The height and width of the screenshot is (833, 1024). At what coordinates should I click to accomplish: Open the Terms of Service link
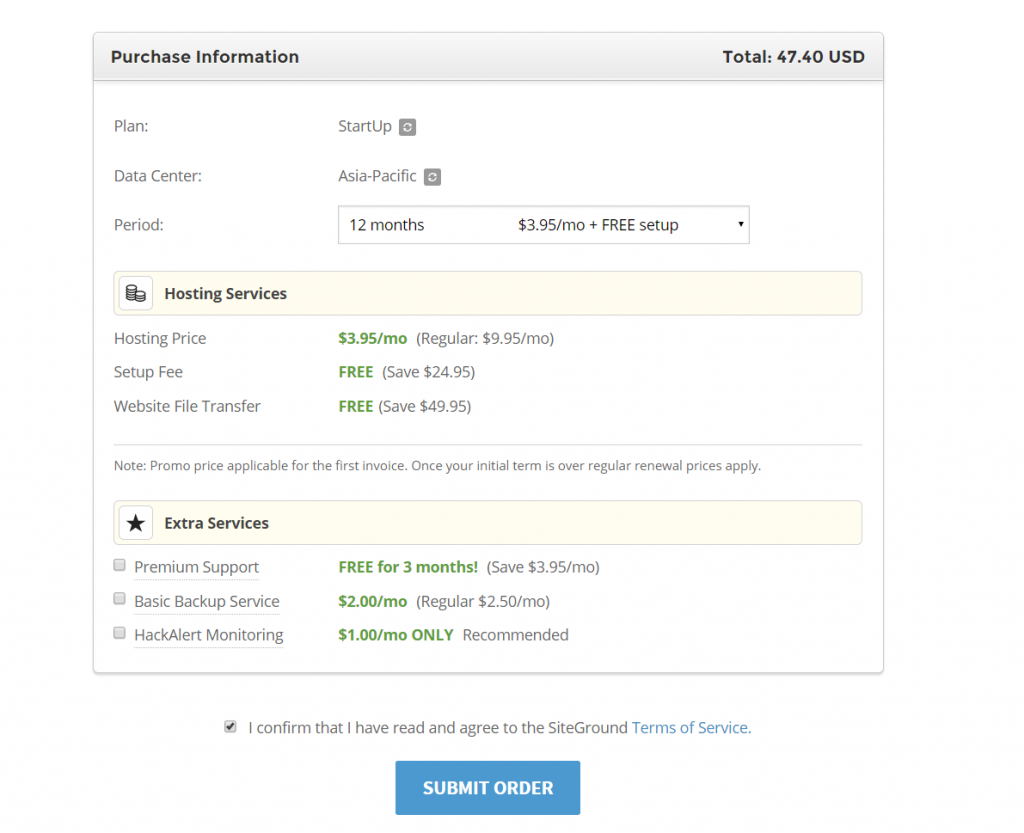[x=691, y=728]
